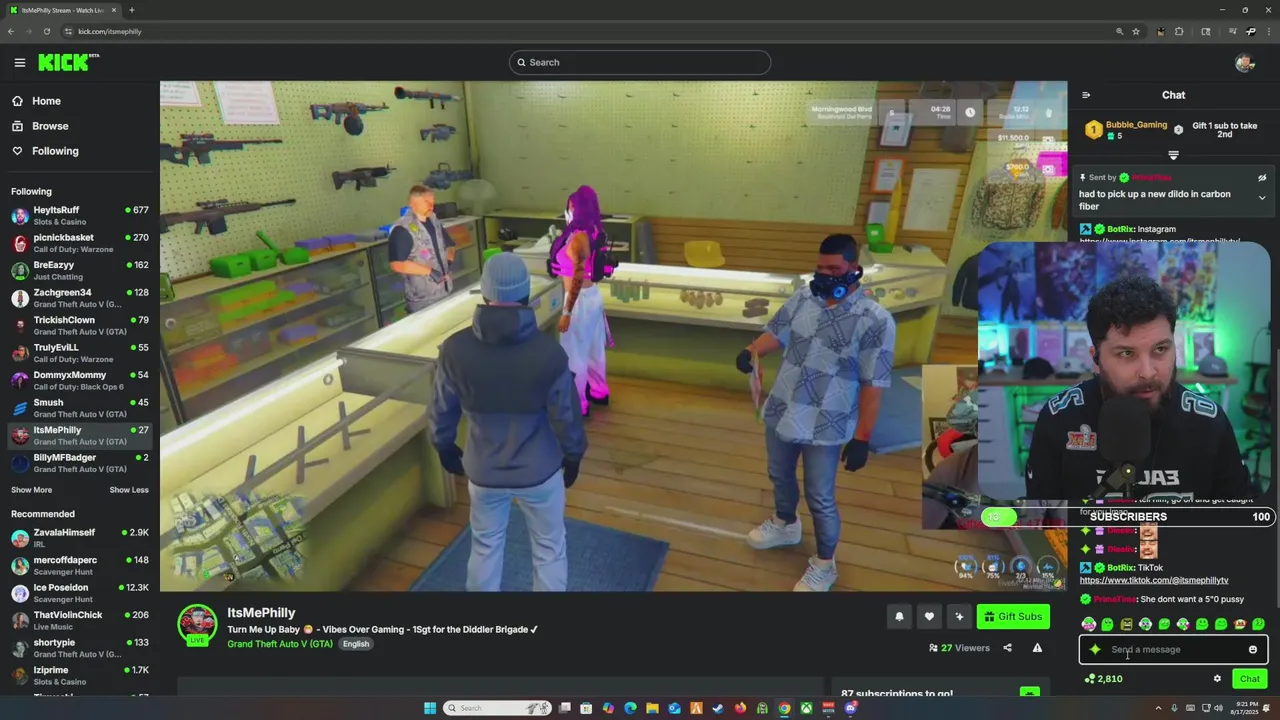Click the Gift Subs button
Viewport: 1280px width, 720px height.
point(1012,617)
